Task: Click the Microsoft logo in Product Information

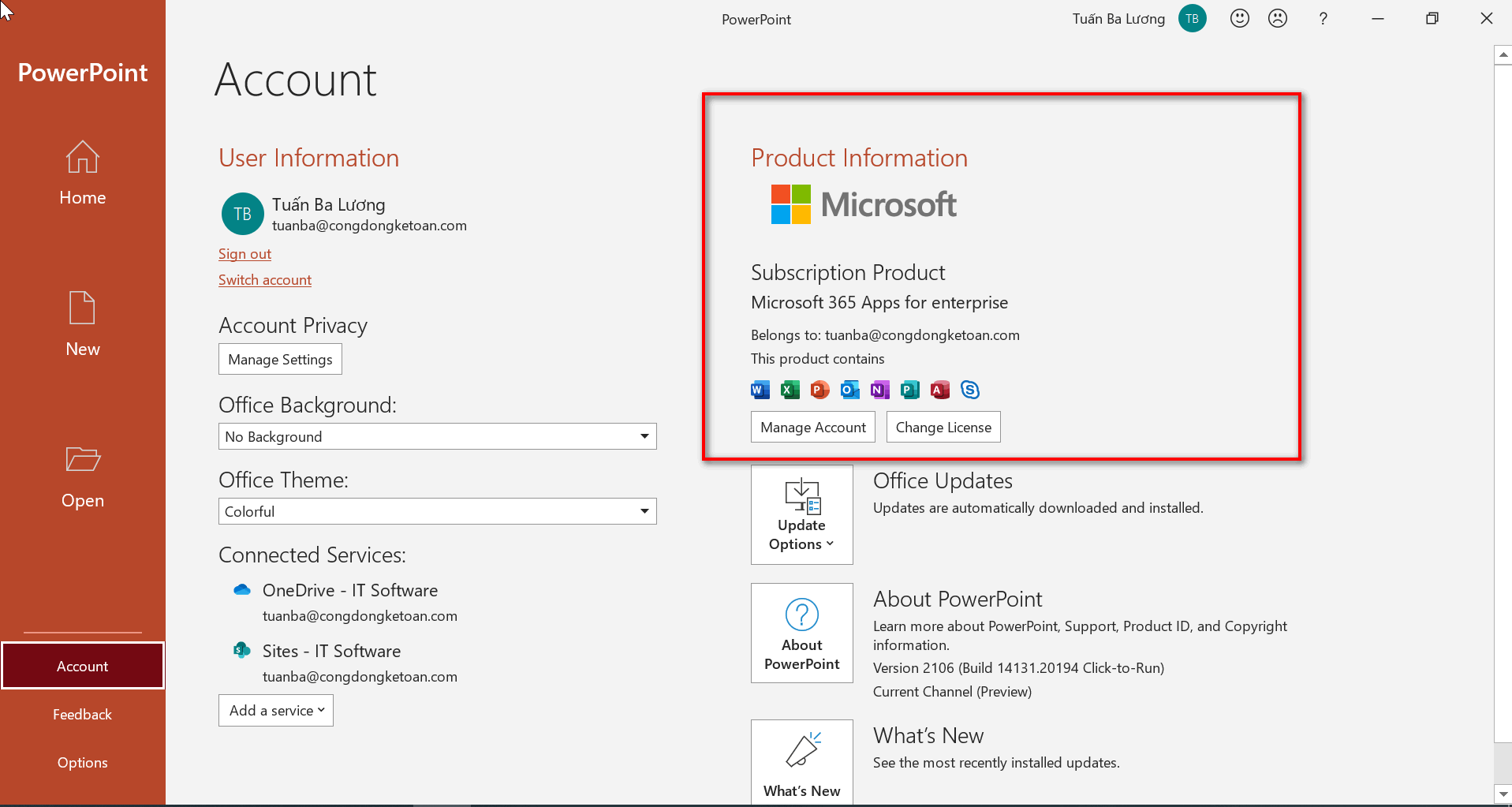Action: [864, 204]
